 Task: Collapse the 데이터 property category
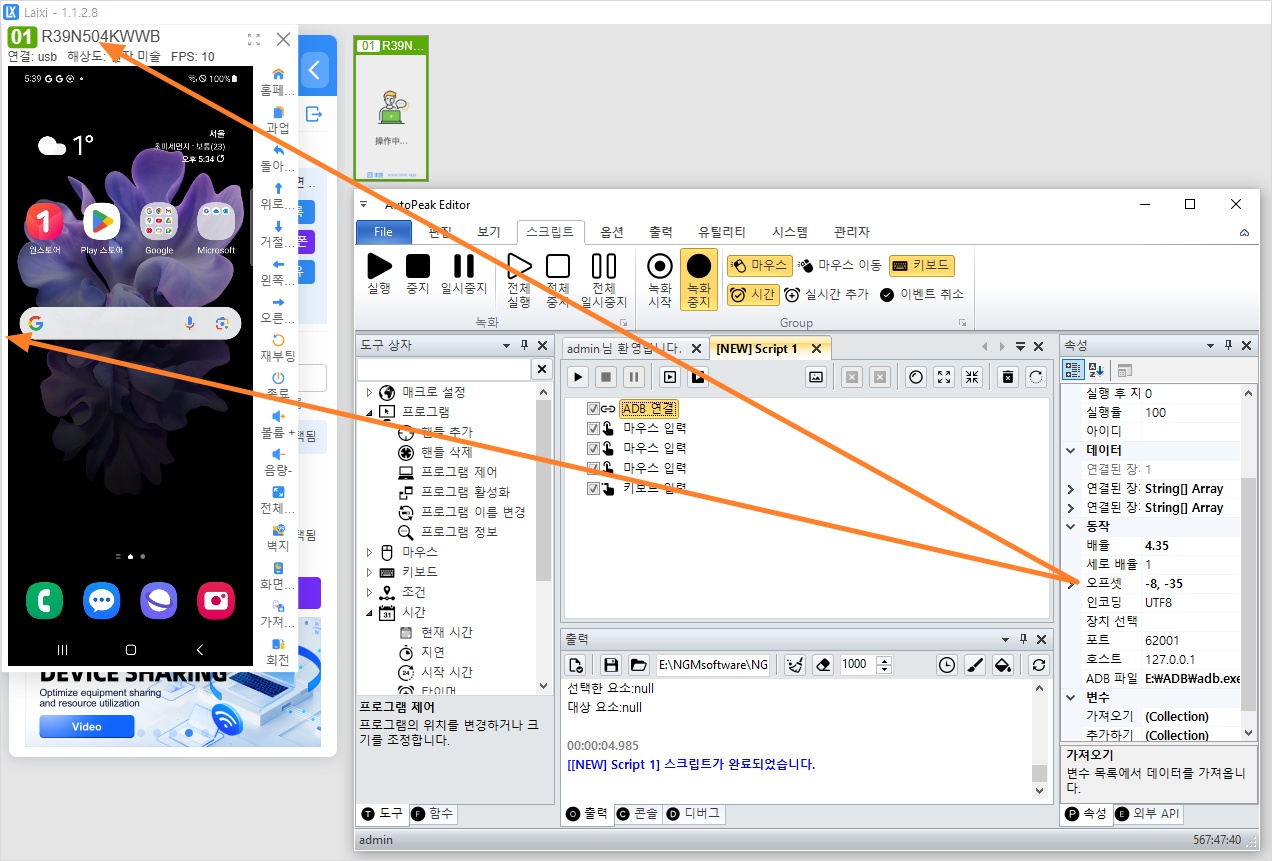pyautogui.click(x=1071, y=450)
